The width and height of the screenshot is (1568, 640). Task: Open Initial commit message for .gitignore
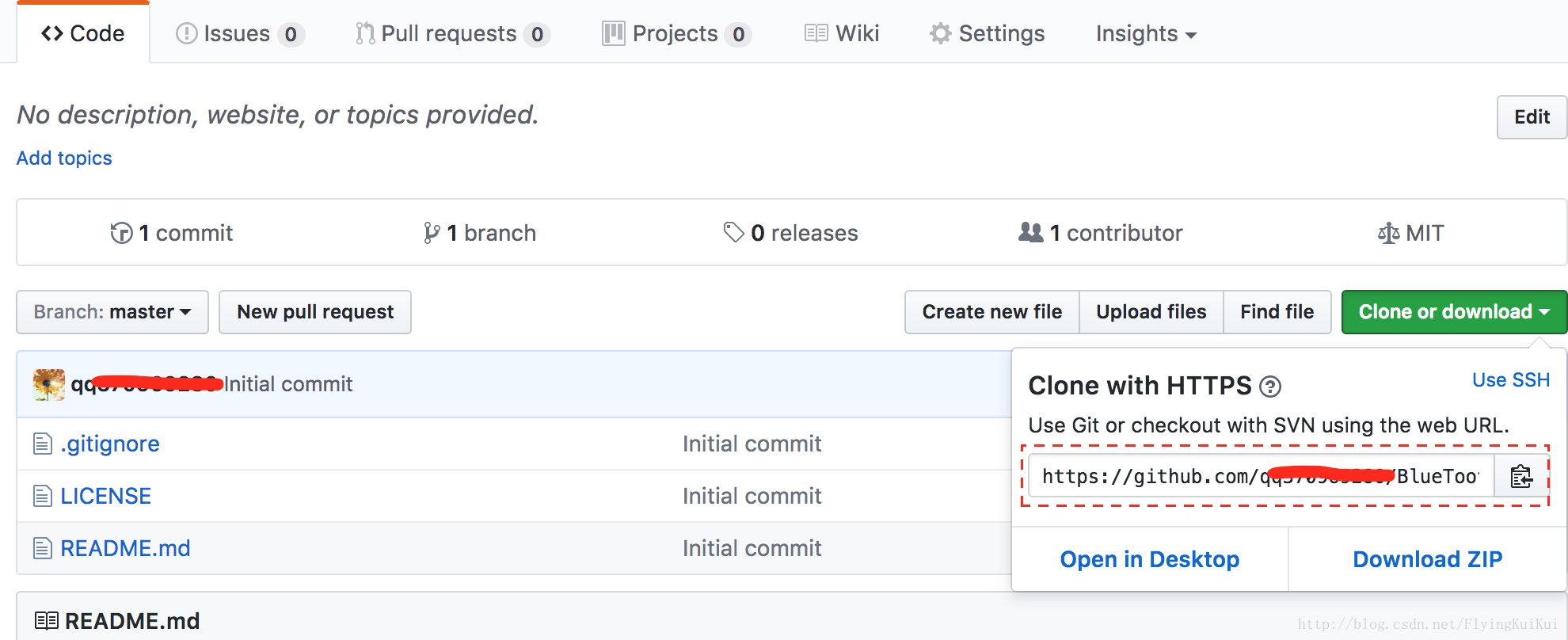[x=752, y=444]
